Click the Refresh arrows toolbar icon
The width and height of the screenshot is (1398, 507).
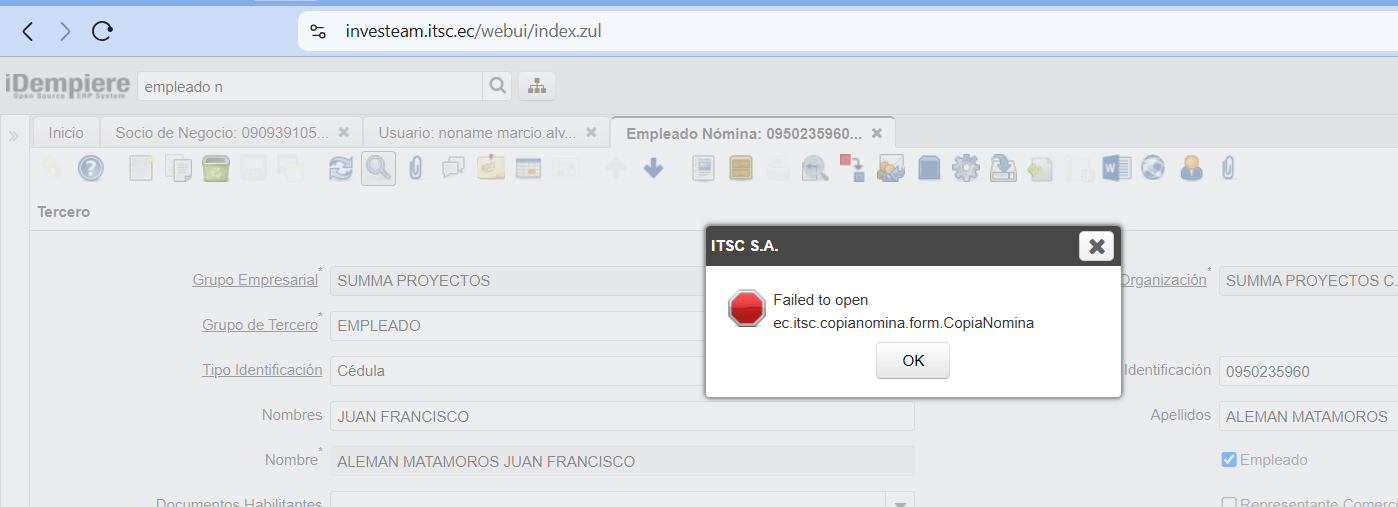(341, 169)
